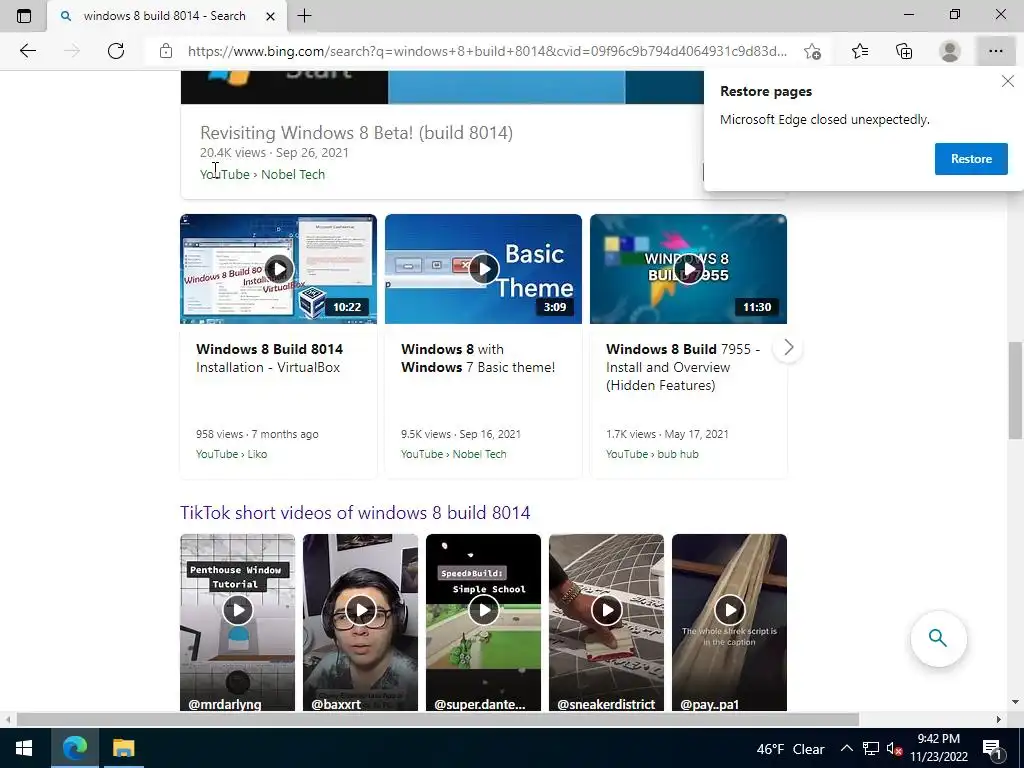Play the Windows 8 Build 7955 video

coord(688,268)
